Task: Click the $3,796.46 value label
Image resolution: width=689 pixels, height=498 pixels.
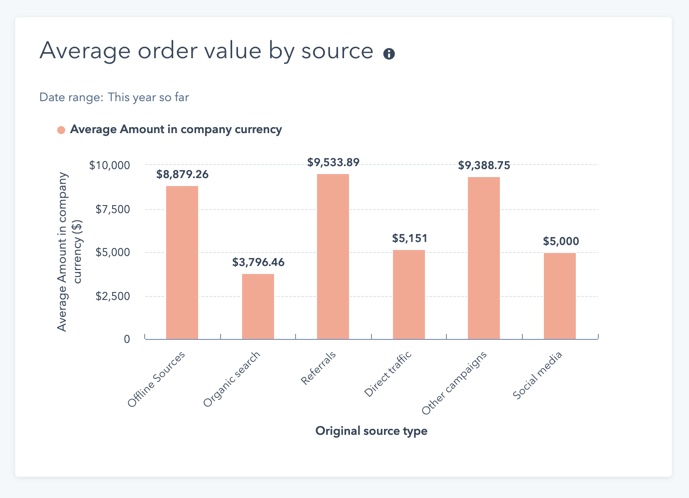Action: click(258, 262)
